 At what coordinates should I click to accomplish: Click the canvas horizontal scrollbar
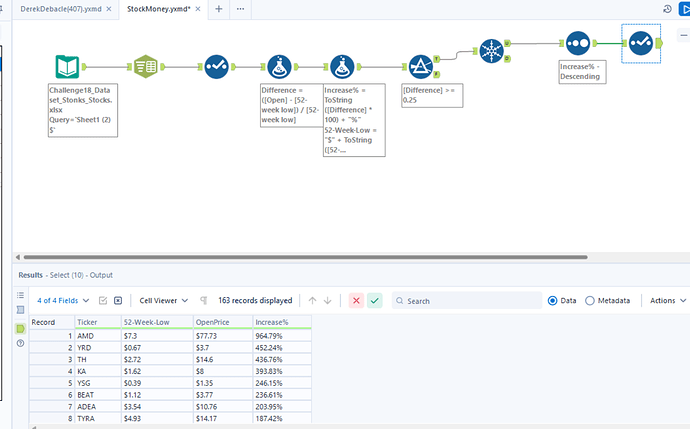click(x=305, y=257)
